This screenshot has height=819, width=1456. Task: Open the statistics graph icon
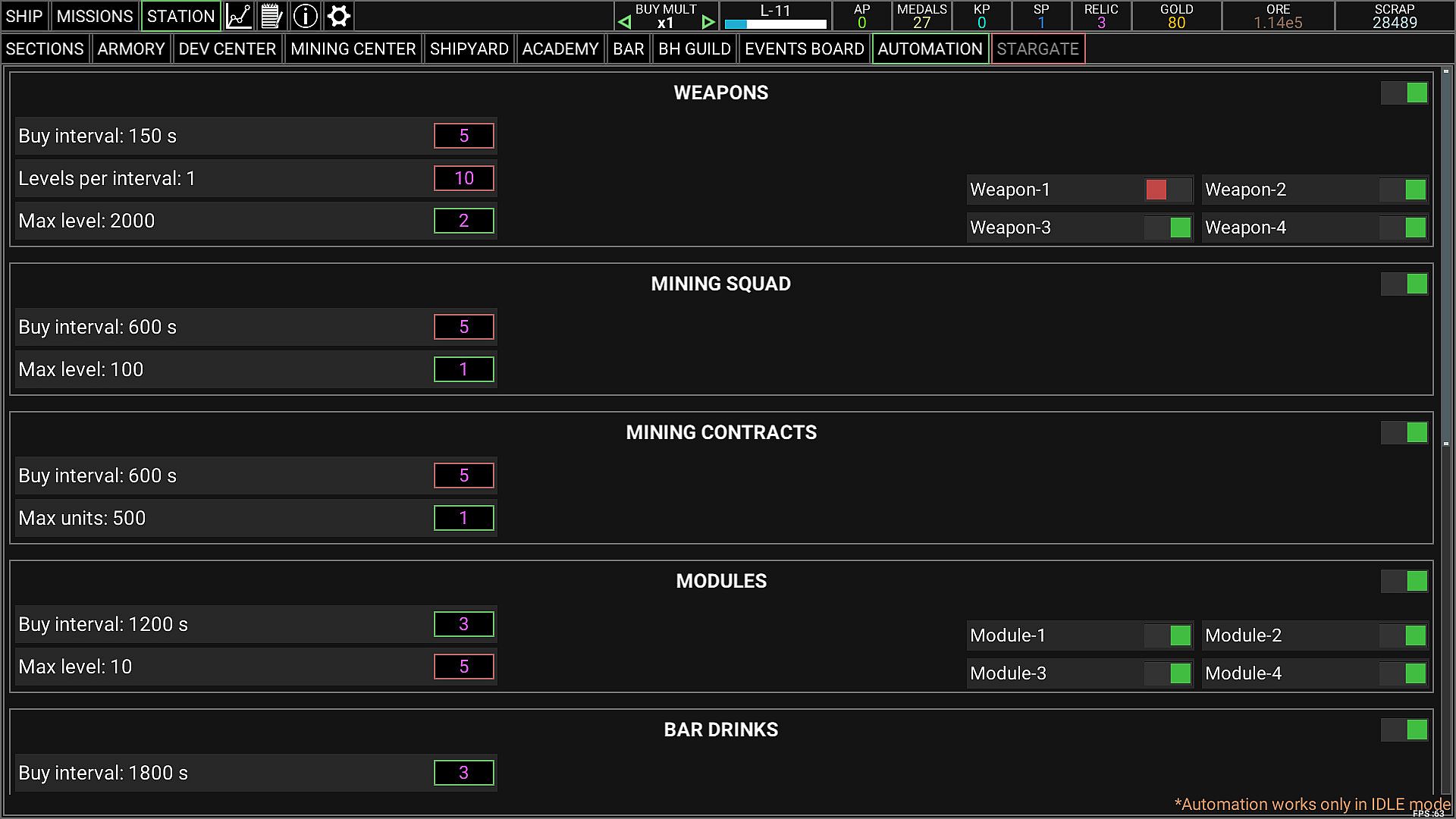coord(239,16)
